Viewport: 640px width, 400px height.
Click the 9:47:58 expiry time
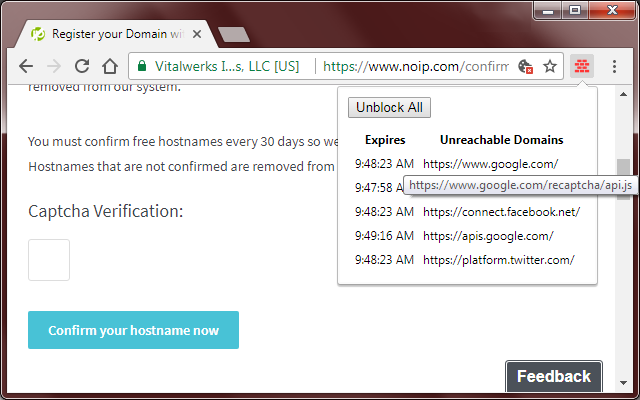click(379, 188)
